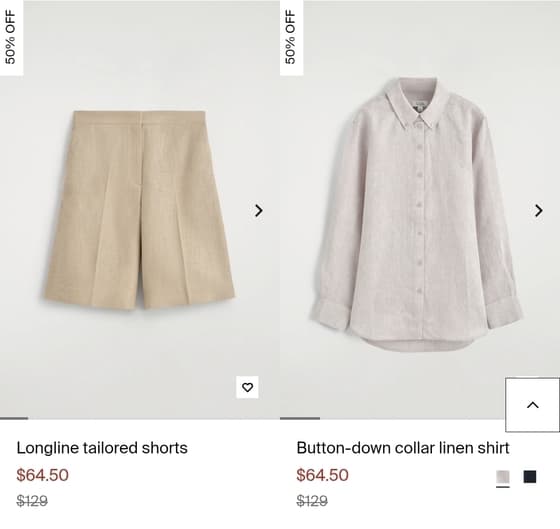Click the shorts sale price $64.50

coord(42,475)
